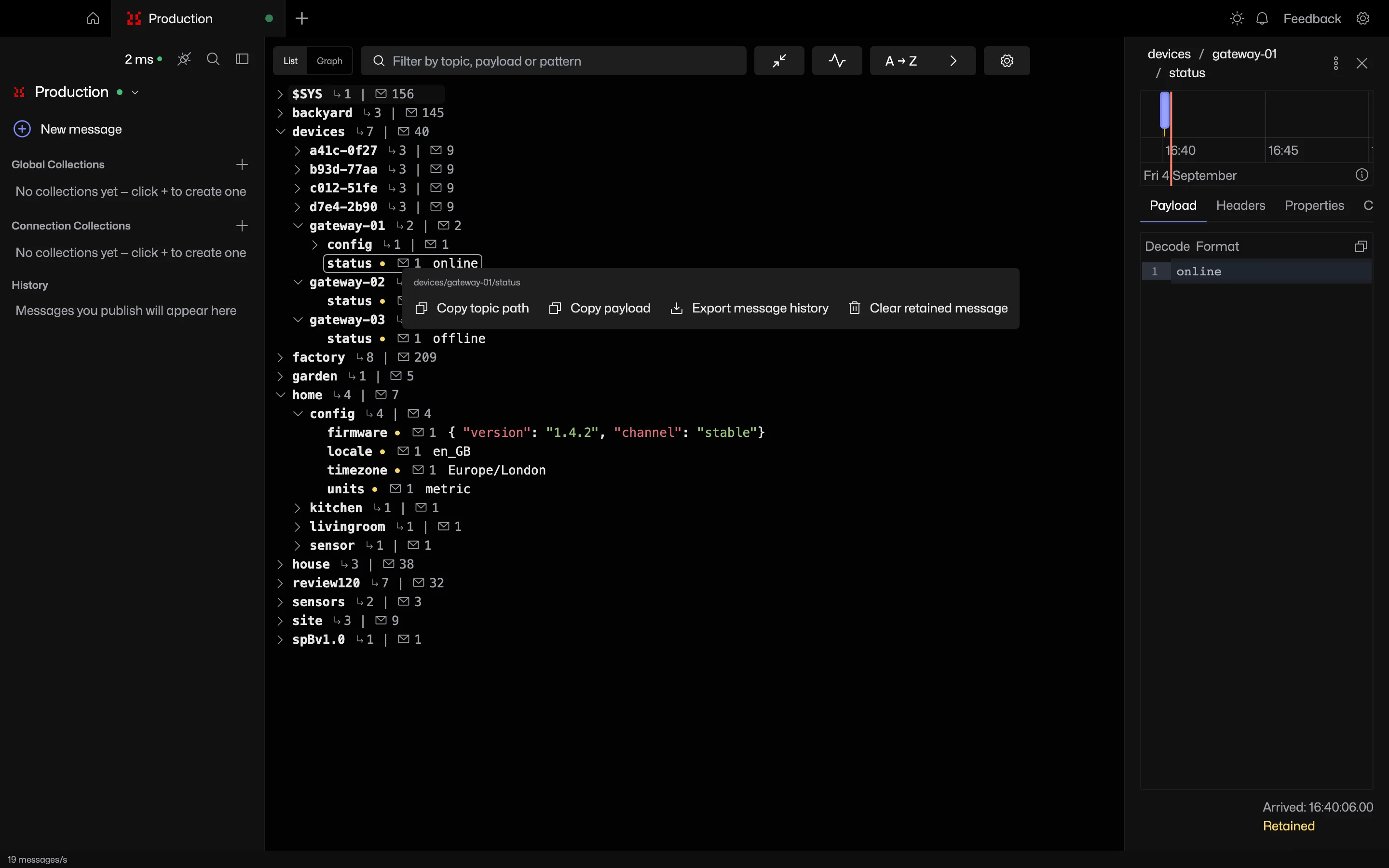Click the timeline info icon
The image size is (1389, 868).
coord(1362,175)
